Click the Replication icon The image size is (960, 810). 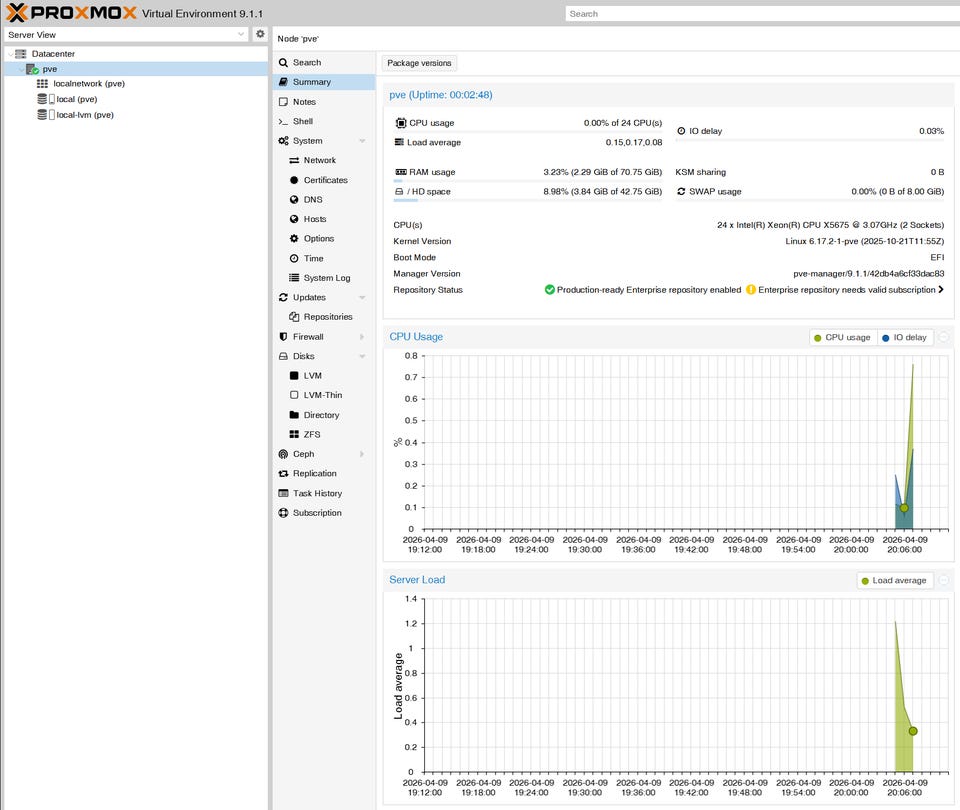click(283, 474)
